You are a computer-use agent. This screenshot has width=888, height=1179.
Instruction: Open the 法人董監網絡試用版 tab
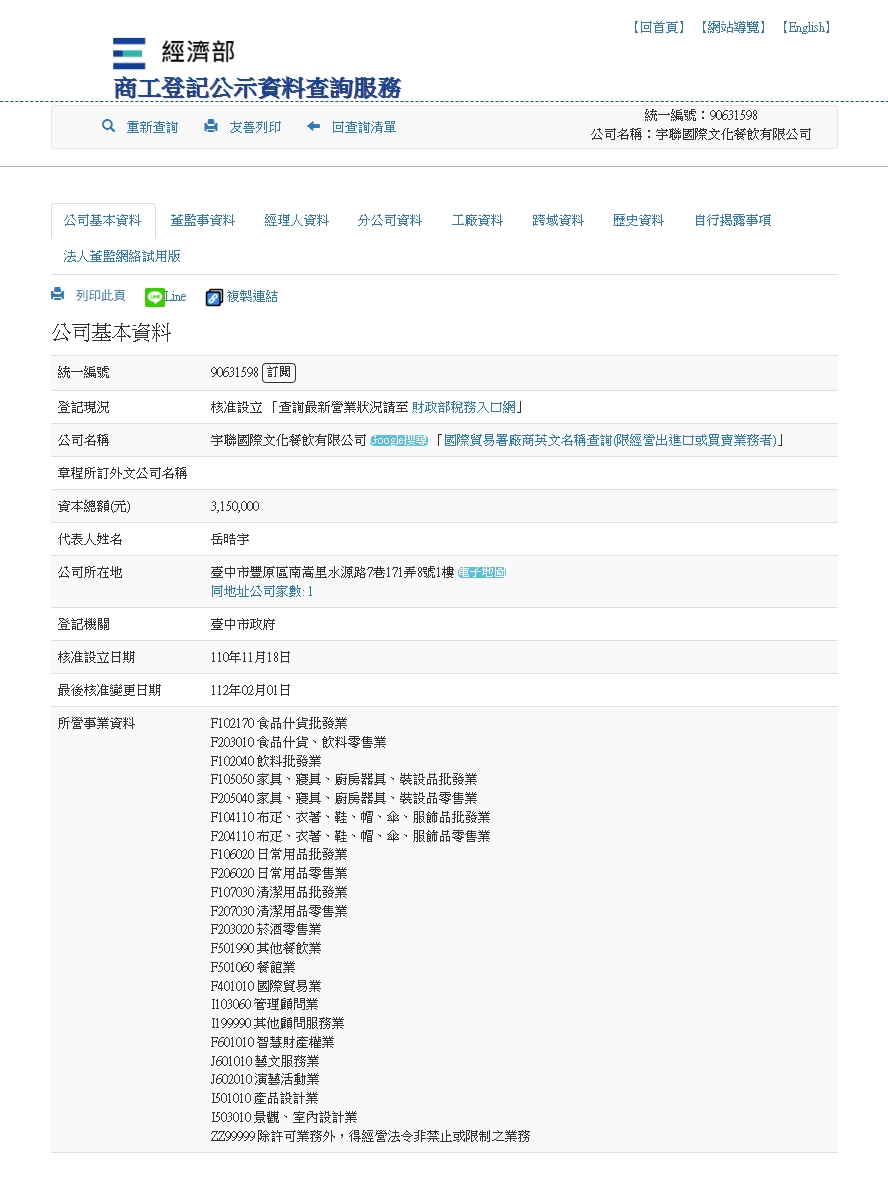[122, 257]
